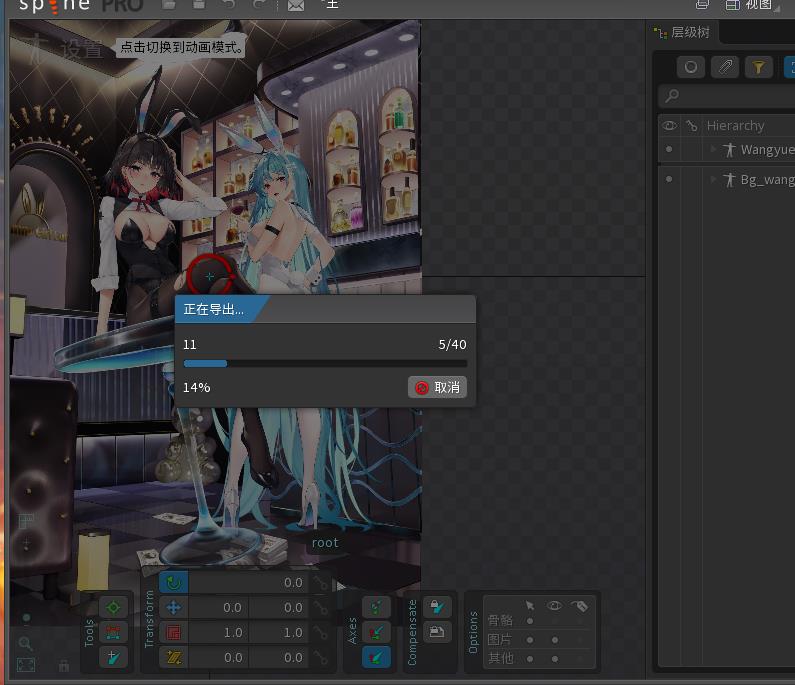Click the translate Y value field

pos(279,607)
